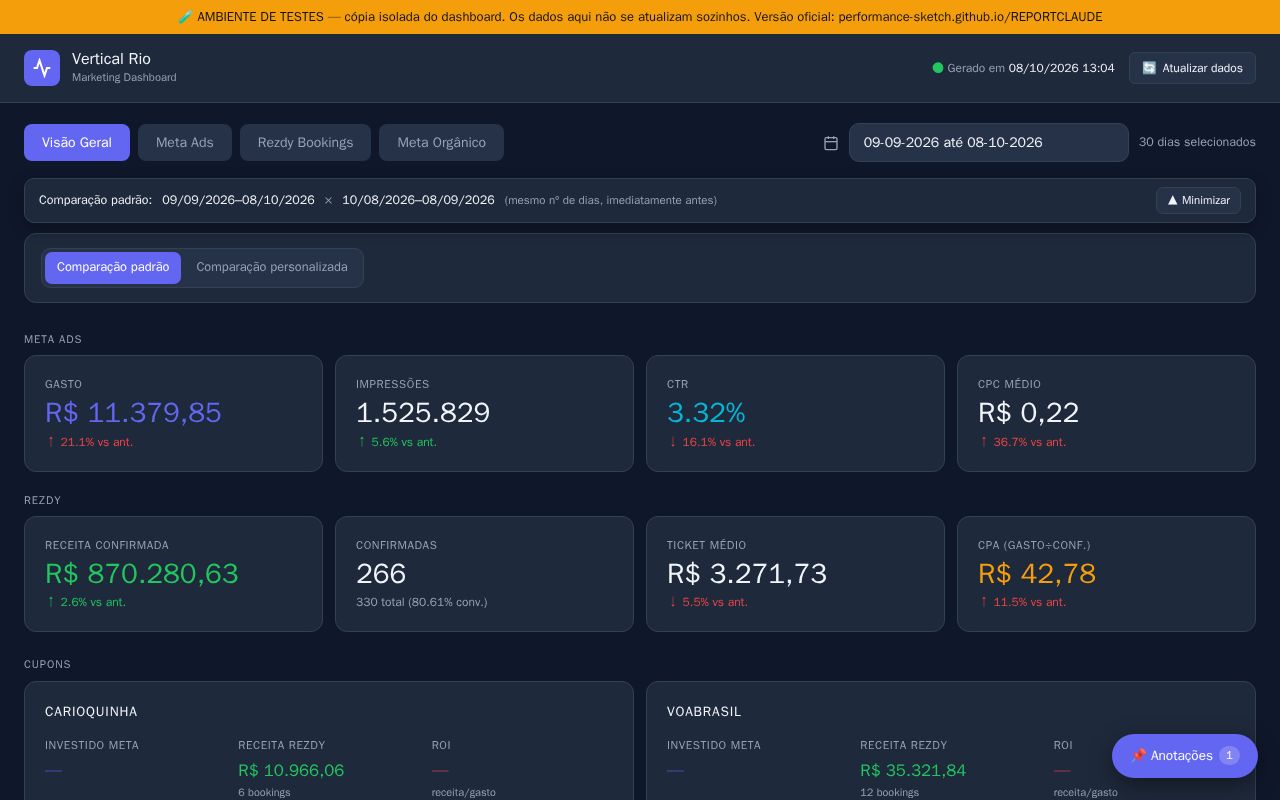Click the CPA value R$ 42,78

1037,573
